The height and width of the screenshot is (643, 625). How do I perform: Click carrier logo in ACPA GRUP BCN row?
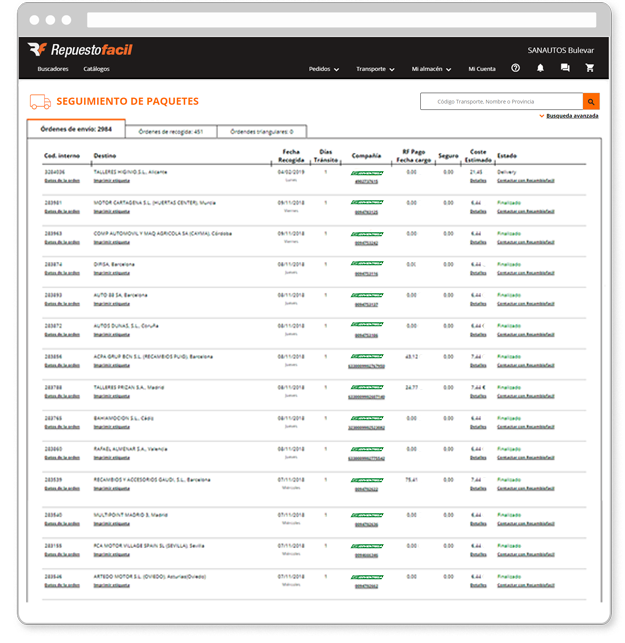pos(367,356)
